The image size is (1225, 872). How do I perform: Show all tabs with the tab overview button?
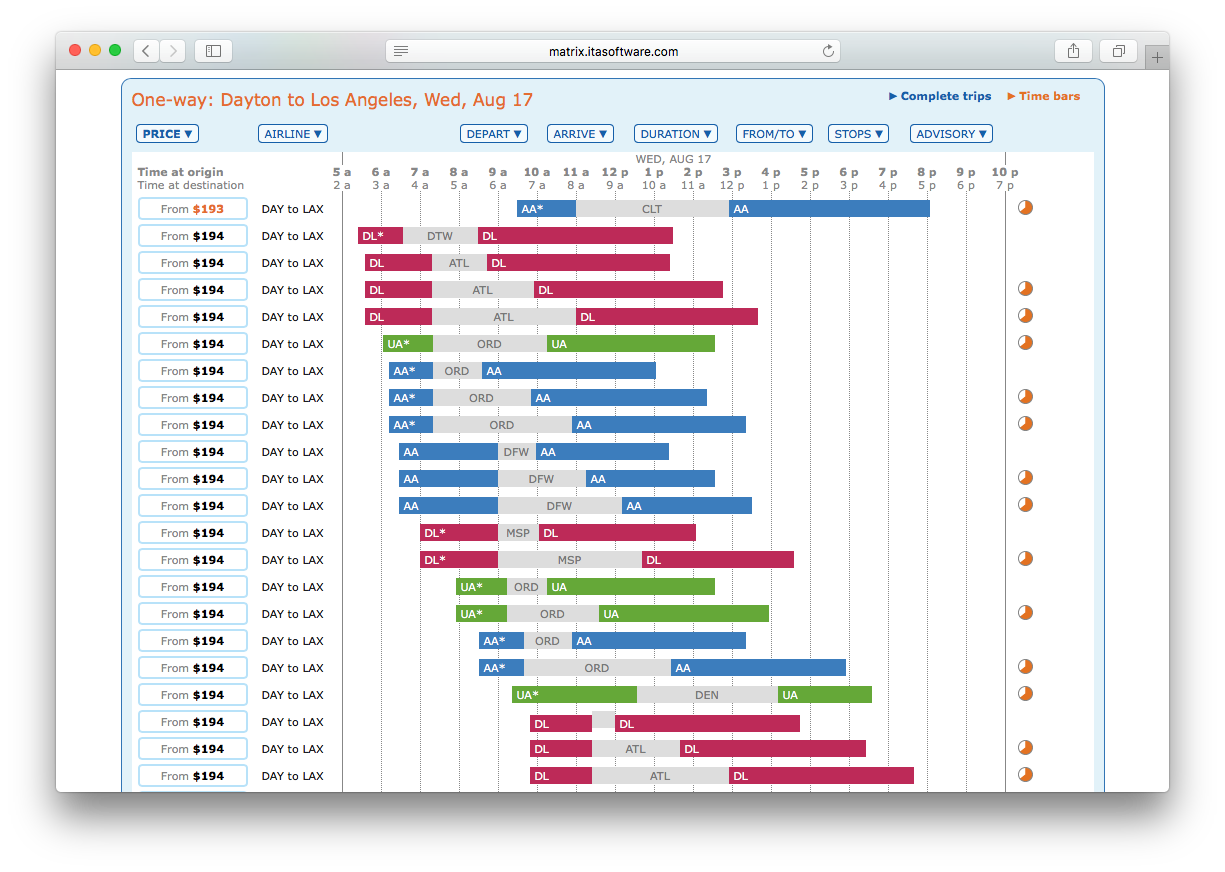(x=1118, y=51)
